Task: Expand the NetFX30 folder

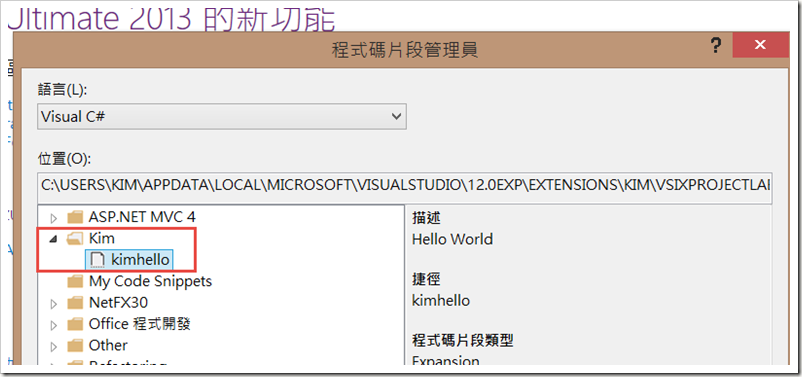Action: [54, 304]
